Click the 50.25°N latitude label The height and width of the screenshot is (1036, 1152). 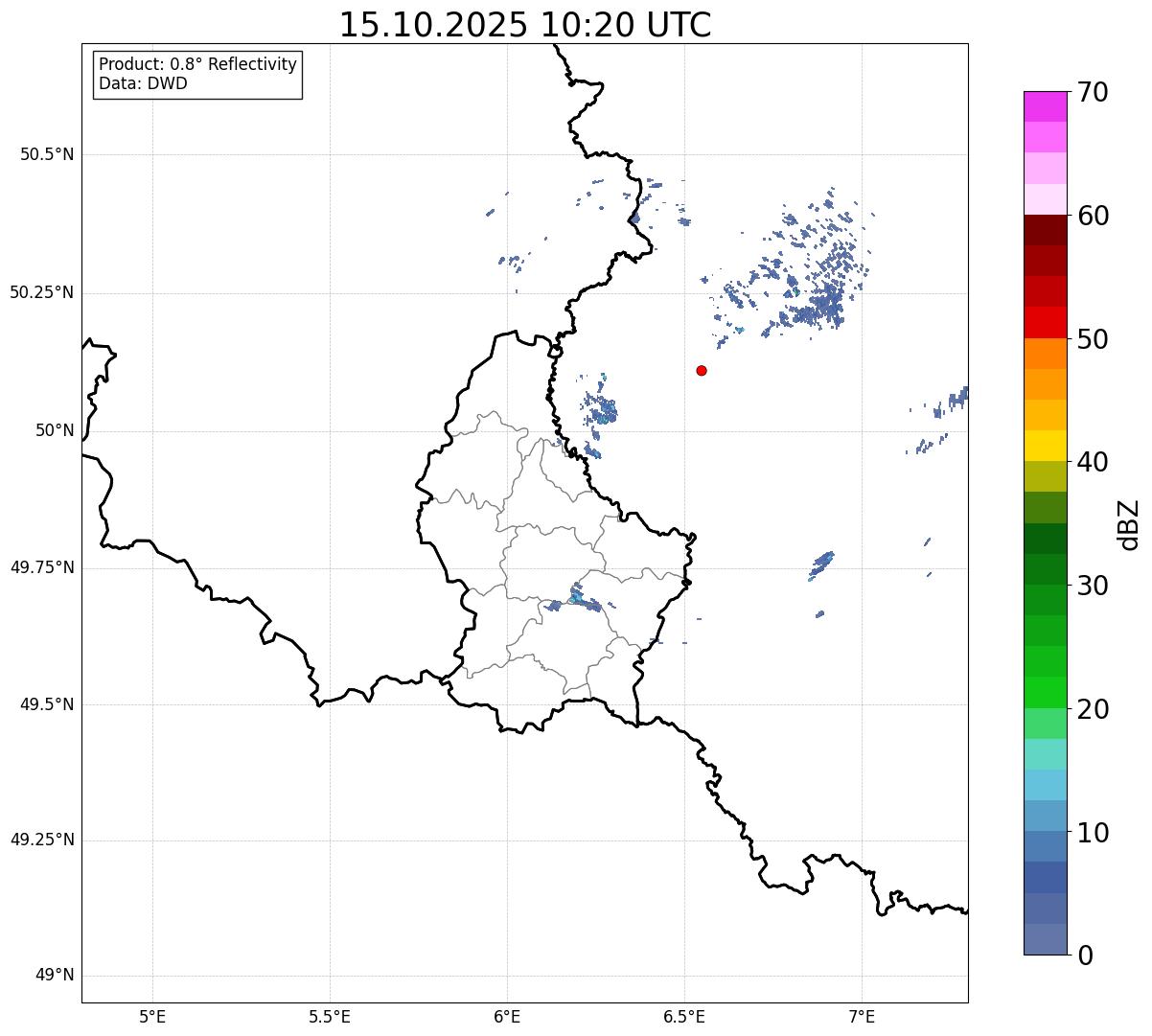click(42, 292)
